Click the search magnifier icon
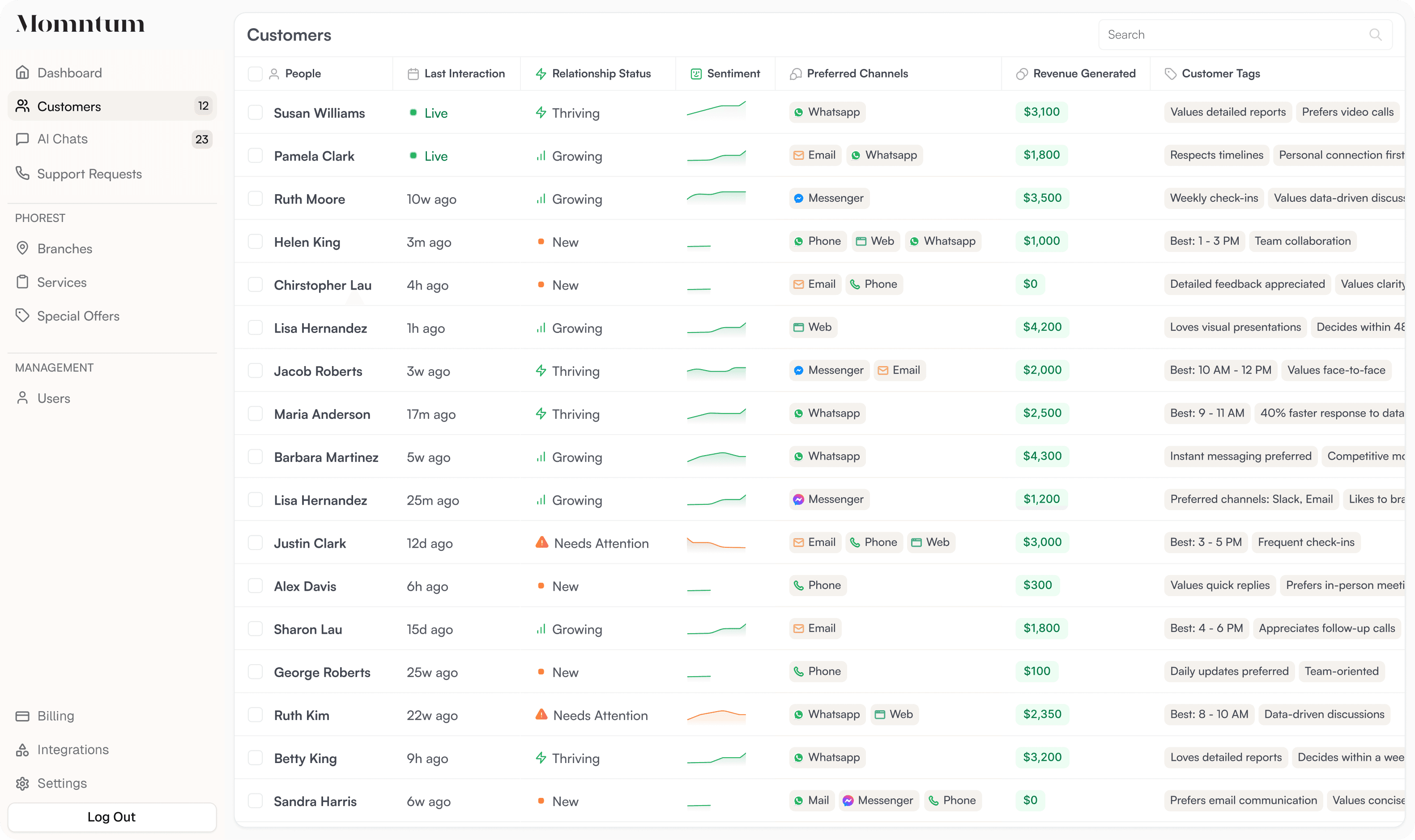 pyautogui.click(x=1375, y=34)
